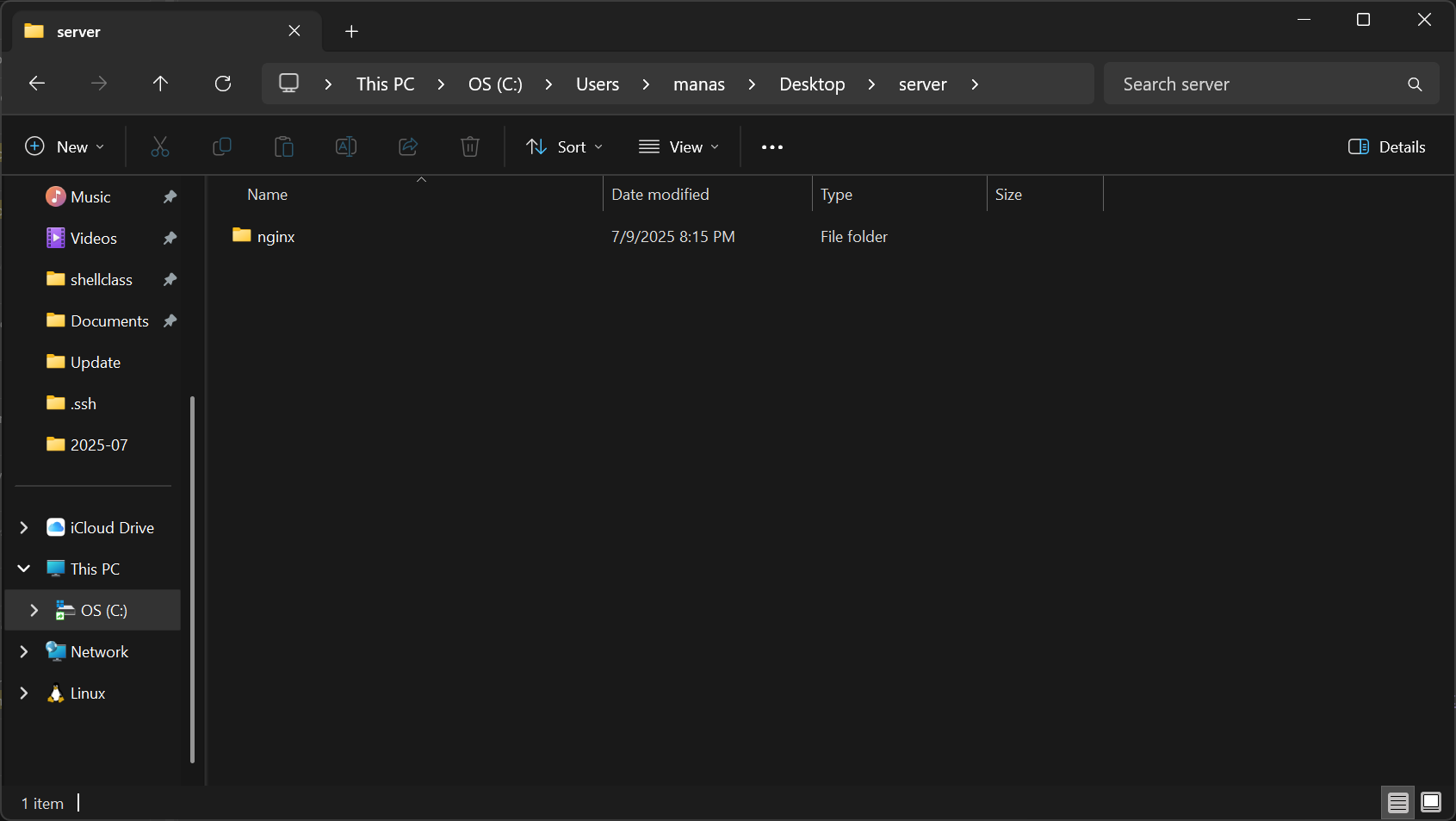The height and width of the screenshot is (821, 1456).
Task: Open 2025-07 folder in navigation pane
Action: 98,445
